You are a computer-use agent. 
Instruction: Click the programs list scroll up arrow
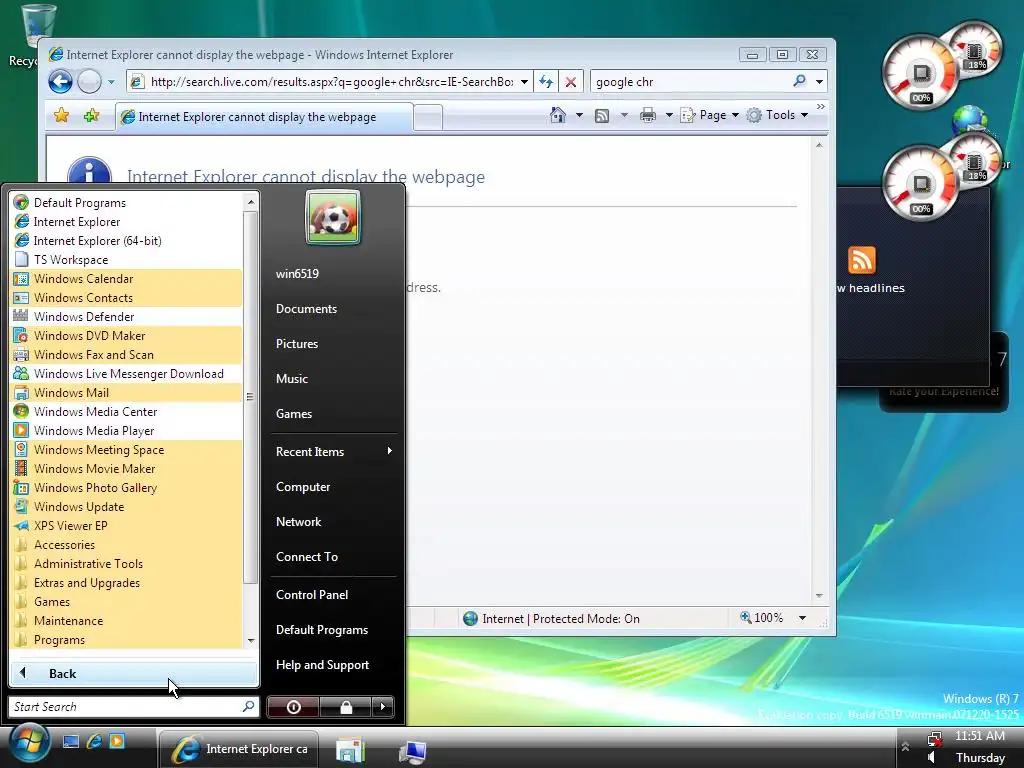pos(251,202)
